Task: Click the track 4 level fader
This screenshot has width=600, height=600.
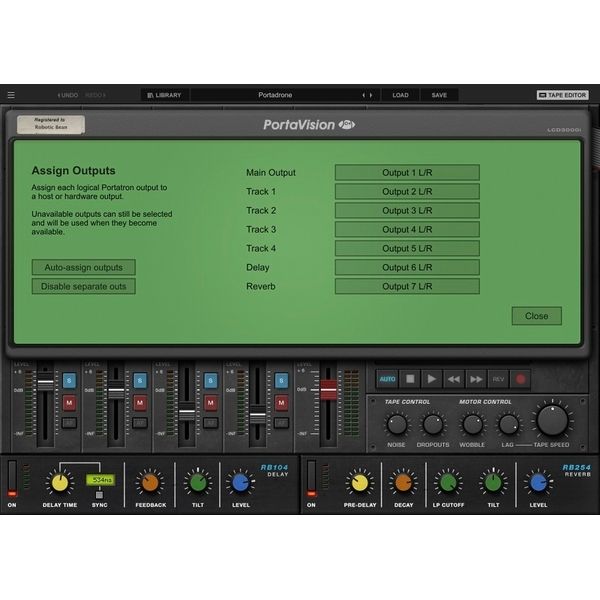Action: [x=258, y=416]
